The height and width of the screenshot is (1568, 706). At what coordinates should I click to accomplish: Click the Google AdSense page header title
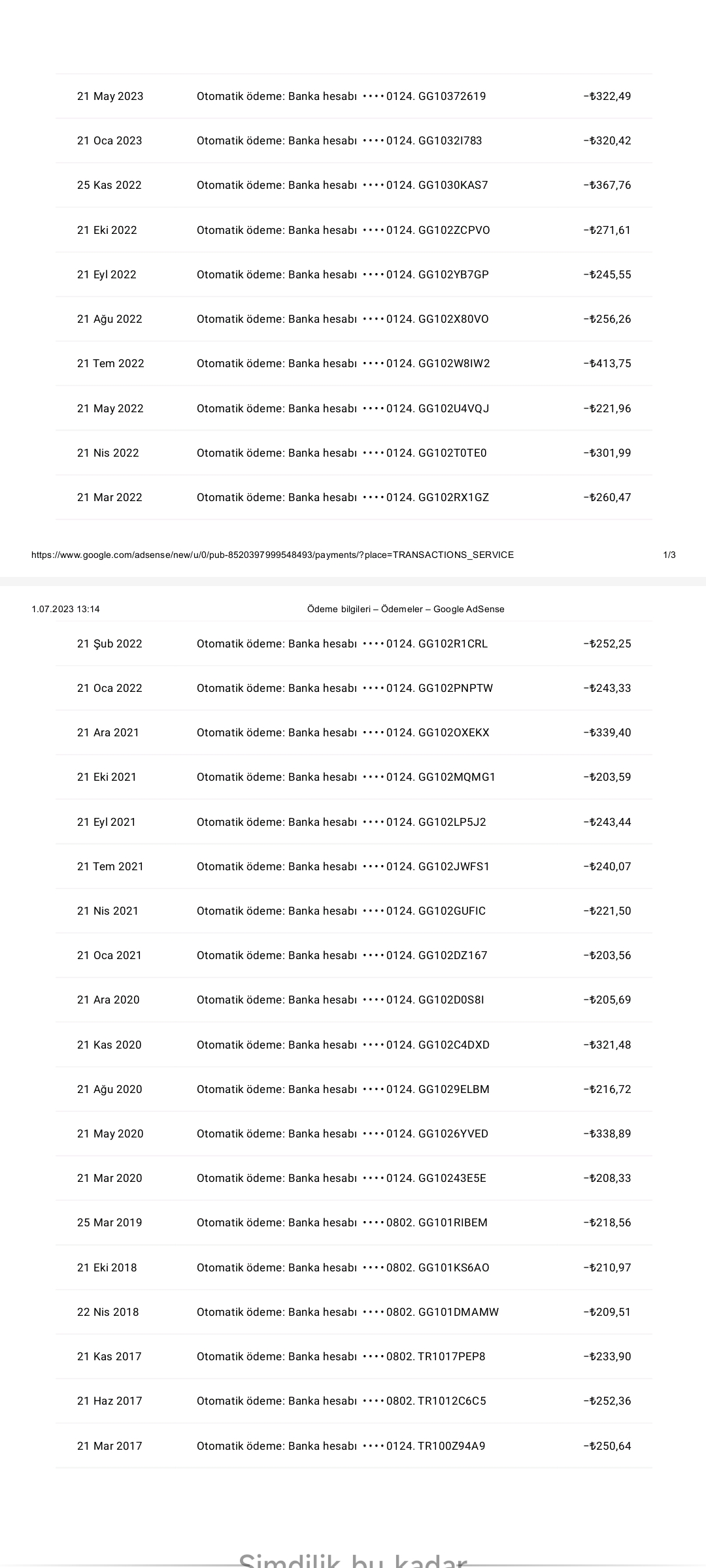(x=405, y=609)
